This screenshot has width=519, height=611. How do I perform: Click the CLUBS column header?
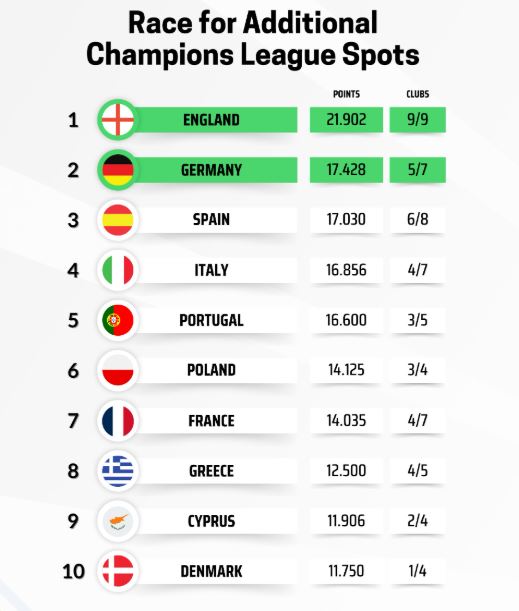click(418, 94)
